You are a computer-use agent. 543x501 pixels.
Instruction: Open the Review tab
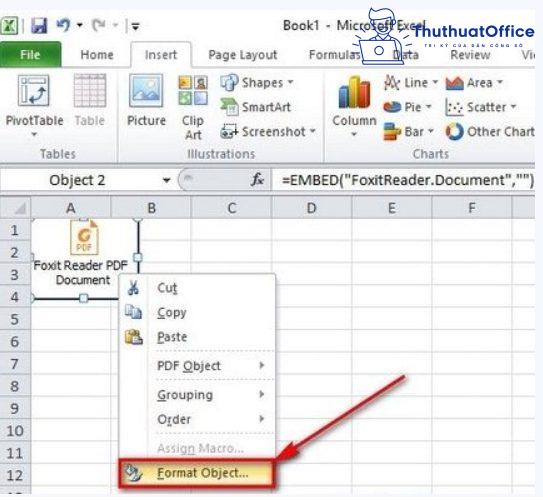coord(470,55)
